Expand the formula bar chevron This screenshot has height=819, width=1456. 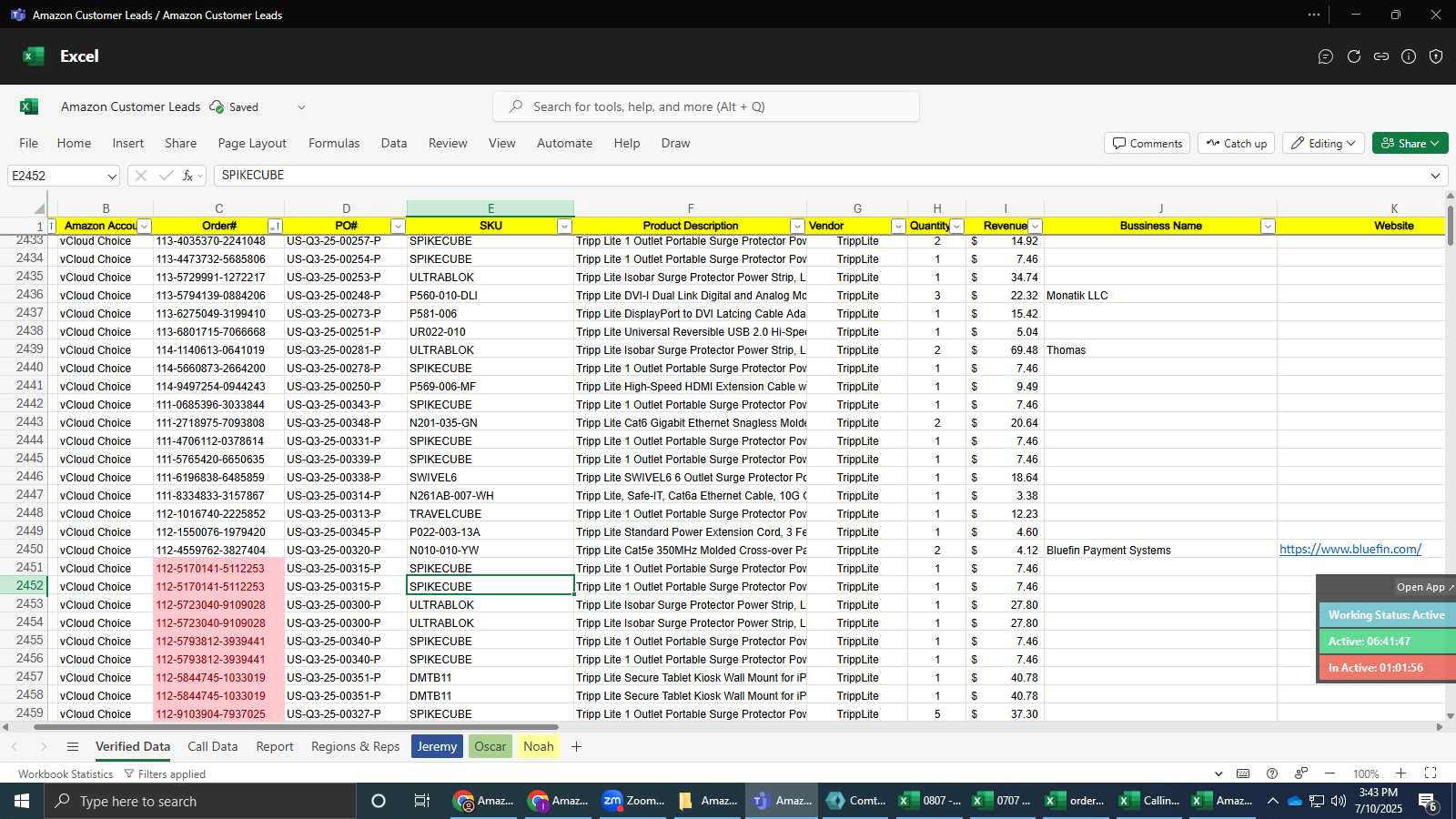(x=1435, y=176)
